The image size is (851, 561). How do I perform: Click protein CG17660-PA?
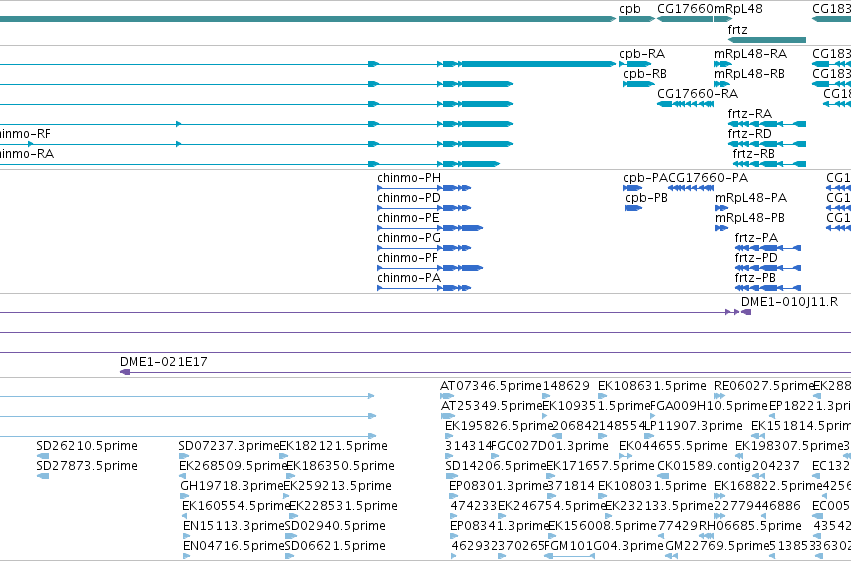click(x=691, y=188)
